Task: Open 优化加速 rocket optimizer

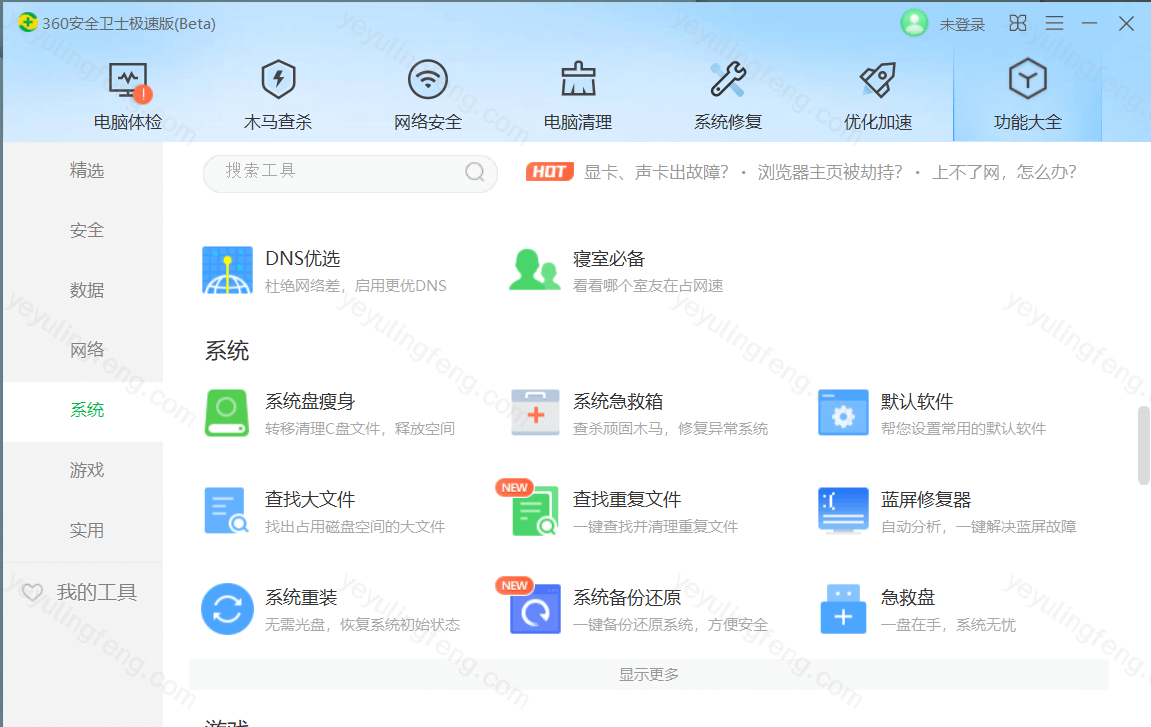Action: pyautogui.click(x=878, y=95)
